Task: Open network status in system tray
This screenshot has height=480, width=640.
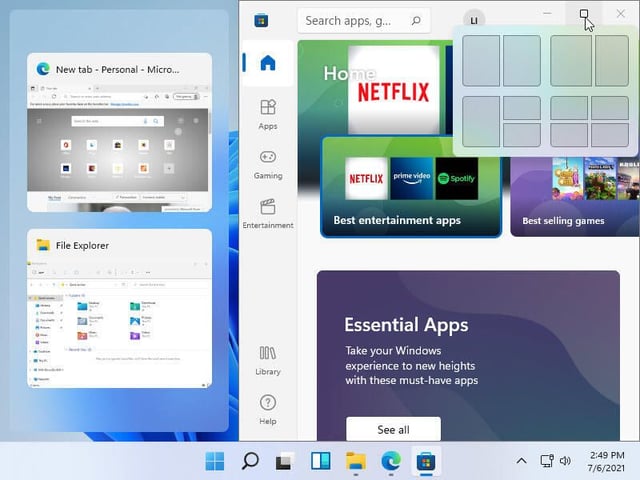Action: 547,461
